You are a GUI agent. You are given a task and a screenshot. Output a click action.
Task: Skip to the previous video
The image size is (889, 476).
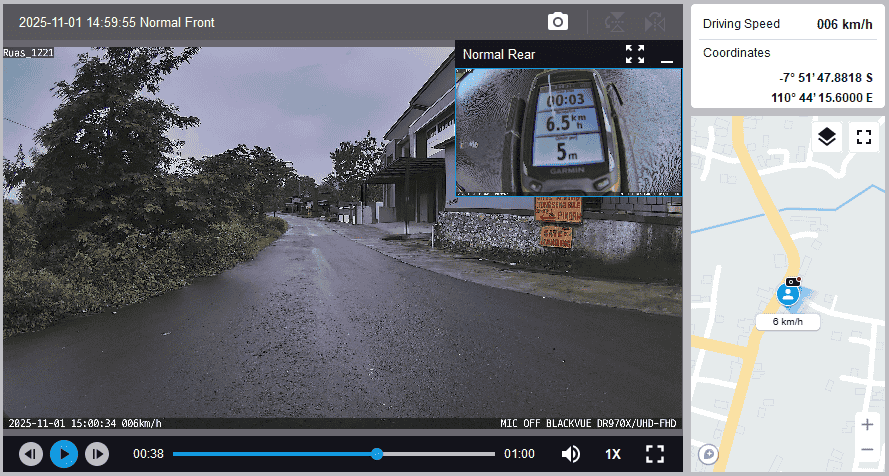click(31, 454)
